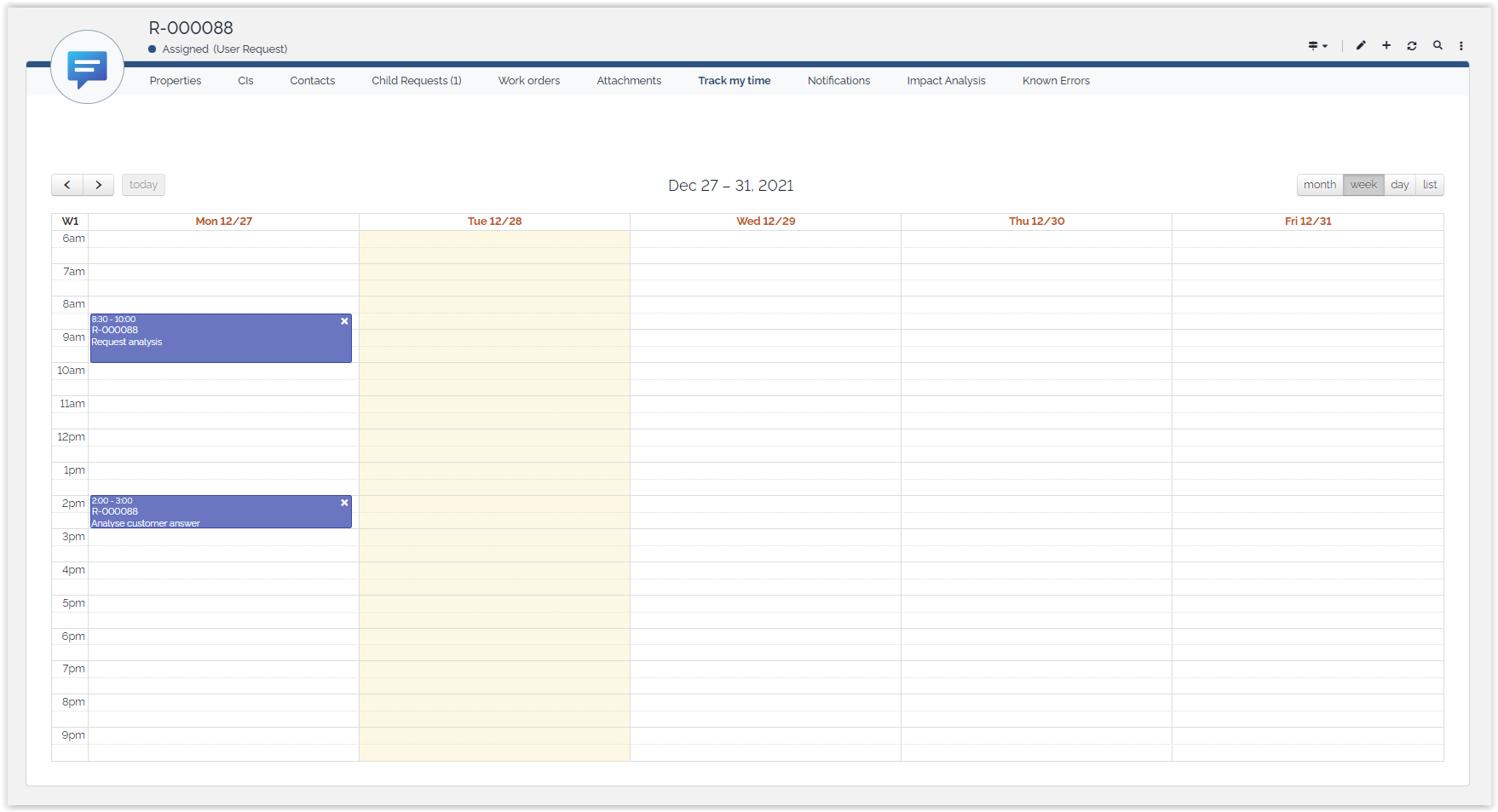
Task: Click the pencil edit icon
Action: [1361, 46]
